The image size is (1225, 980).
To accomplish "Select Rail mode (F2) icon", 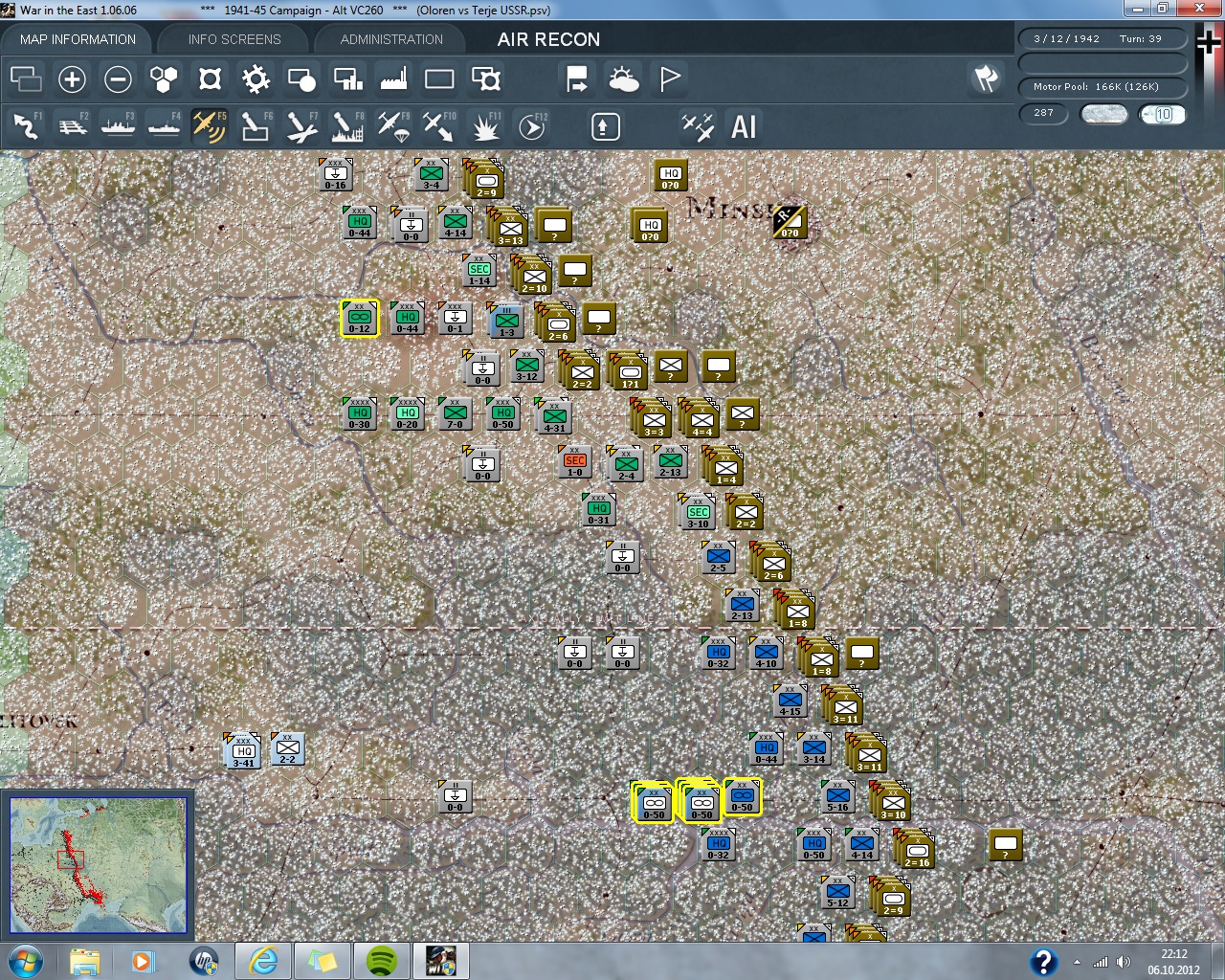I will click(72, 126).
